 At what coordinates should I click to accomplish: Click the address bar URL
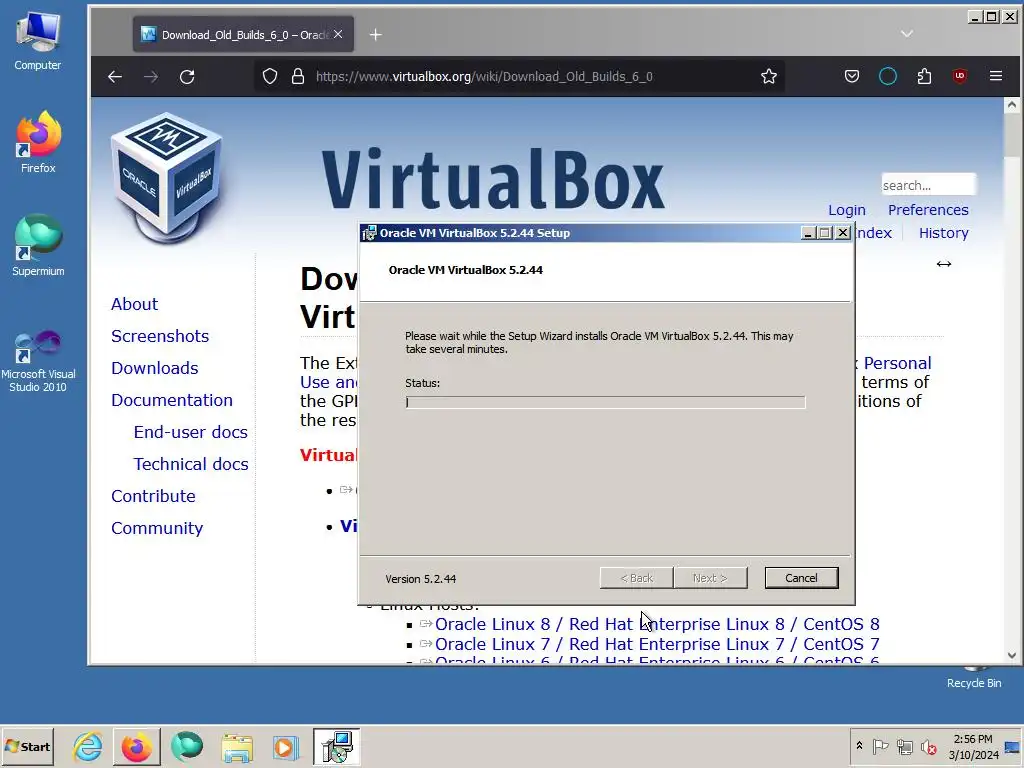tap(484, 76)
